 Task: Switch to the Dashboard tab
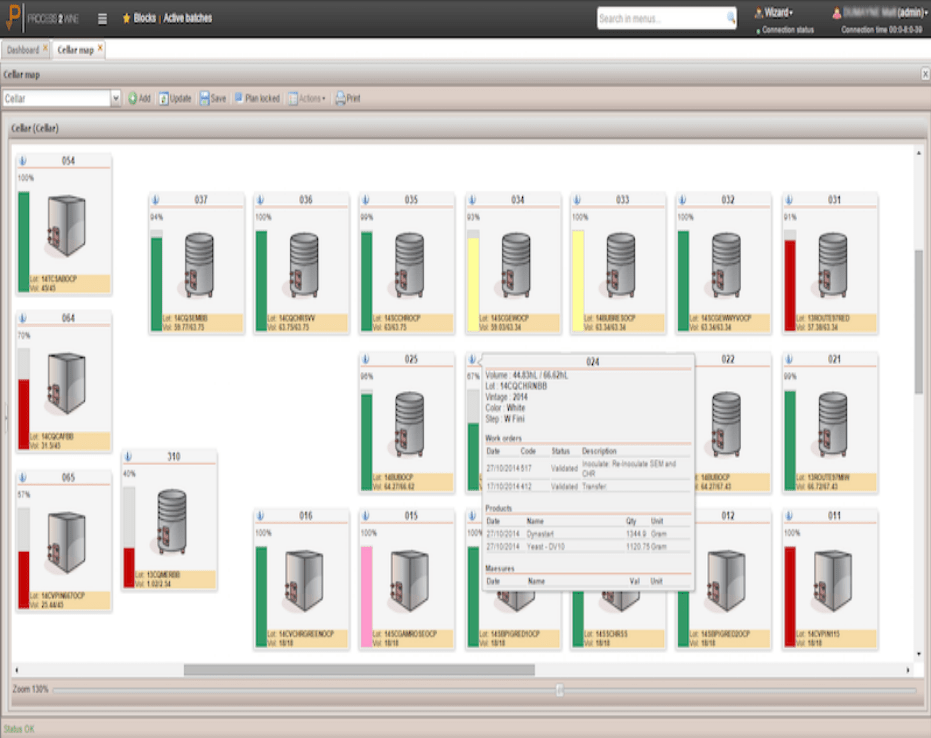23,49
